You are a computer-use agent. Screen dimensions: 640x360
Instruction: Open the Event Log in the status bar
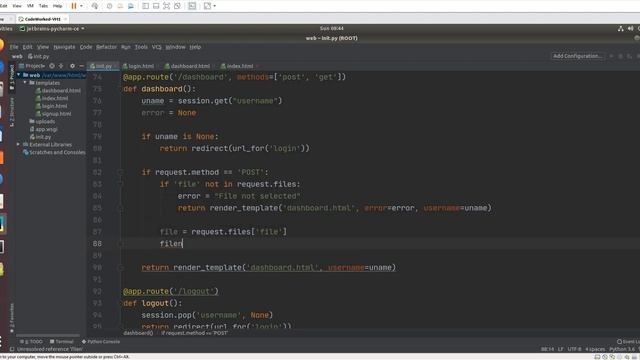628,342
